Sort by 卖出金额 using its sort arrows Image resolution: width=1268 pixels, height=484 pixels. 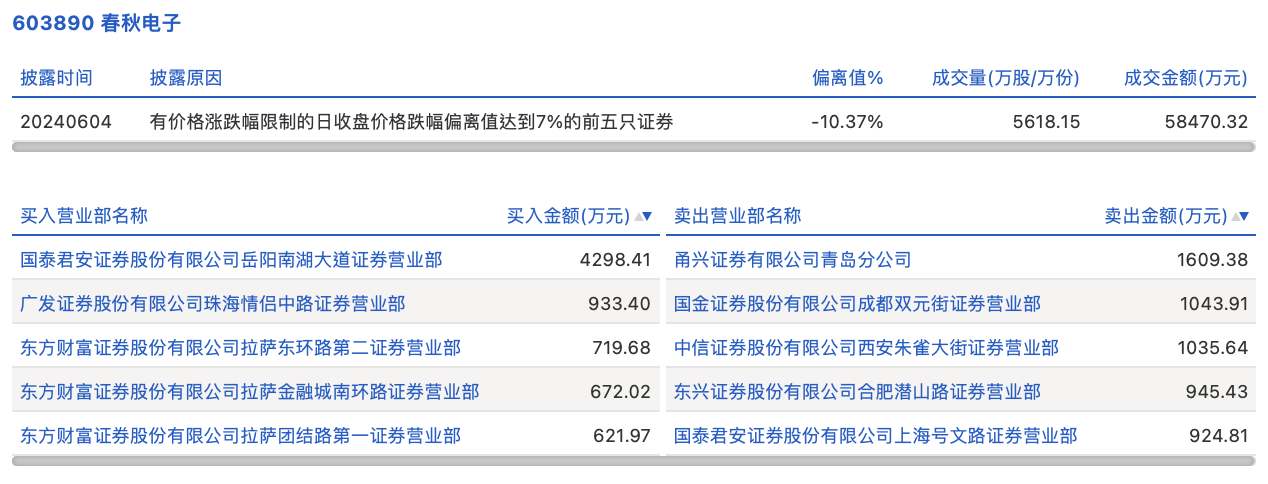pyautogui.click(x=1241, y=216)
